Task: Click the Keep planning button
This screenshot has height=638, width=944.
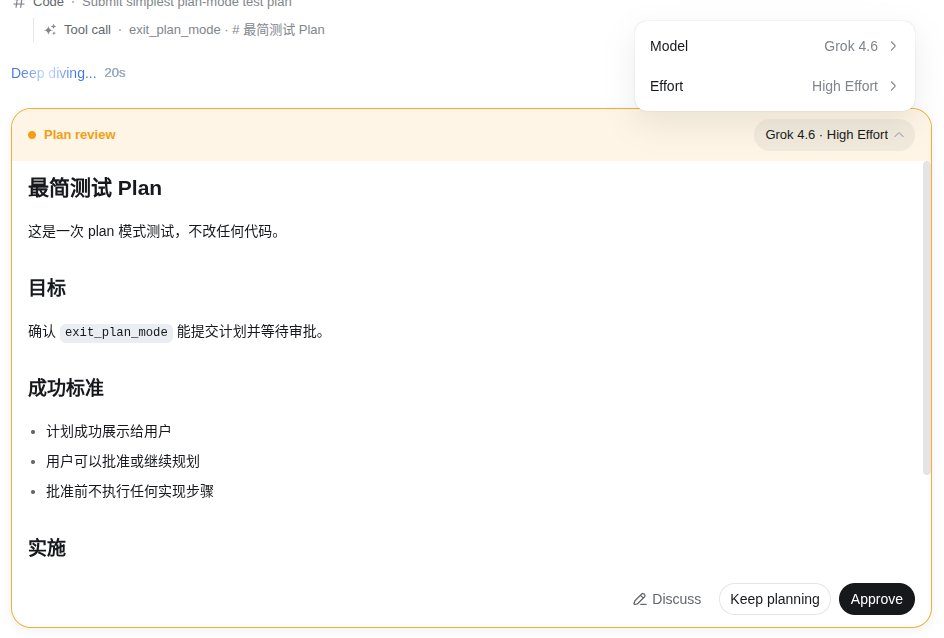Action: pos(774,599)
